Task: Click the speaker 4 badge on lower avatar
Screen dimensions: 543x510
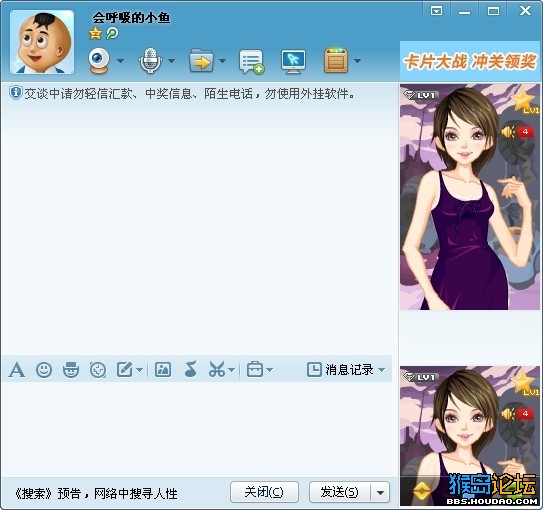Action: pyautogui.click(x=517, y=414)
